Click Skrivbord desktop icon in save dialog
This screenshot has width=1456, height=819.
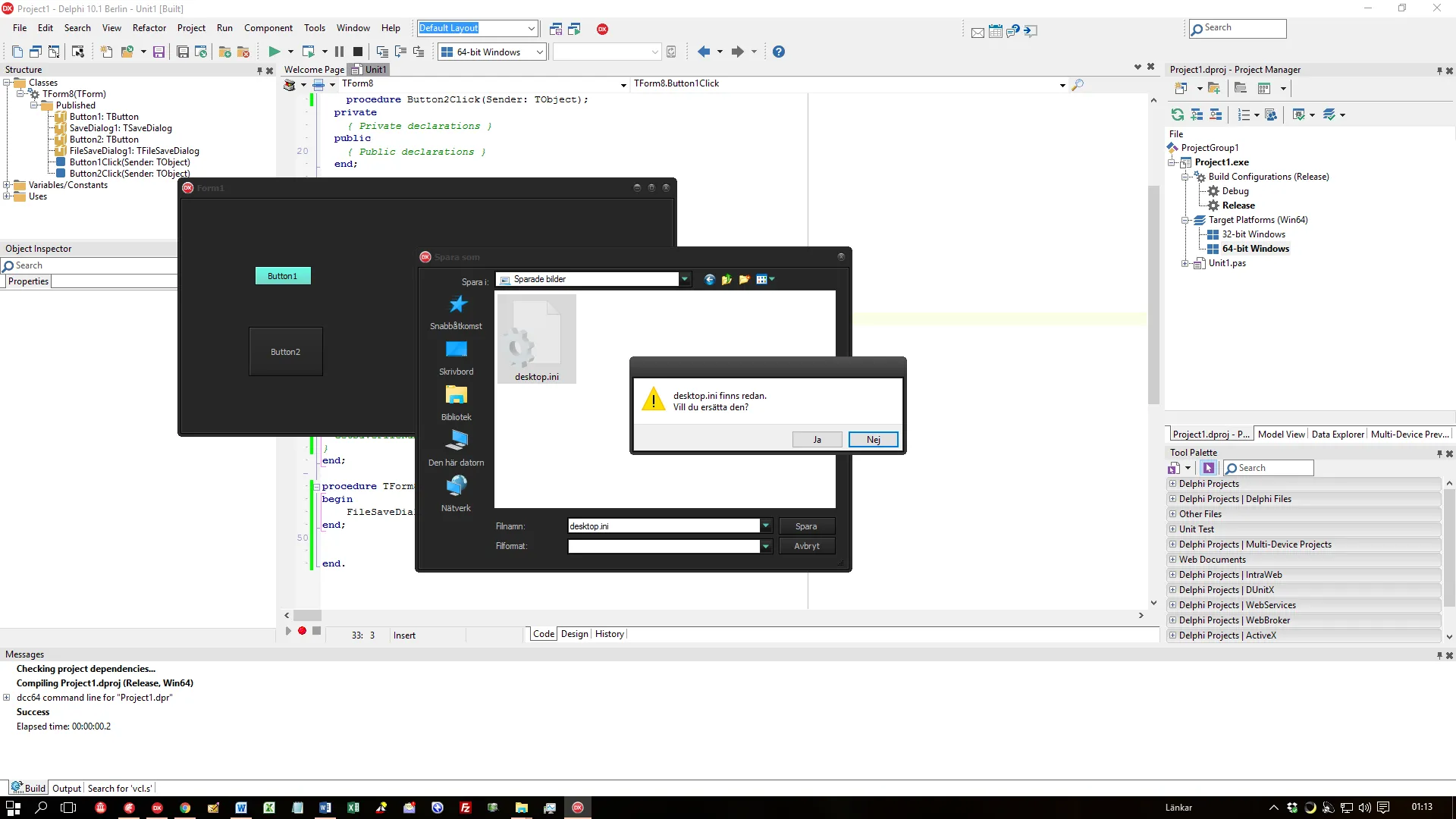457,351
